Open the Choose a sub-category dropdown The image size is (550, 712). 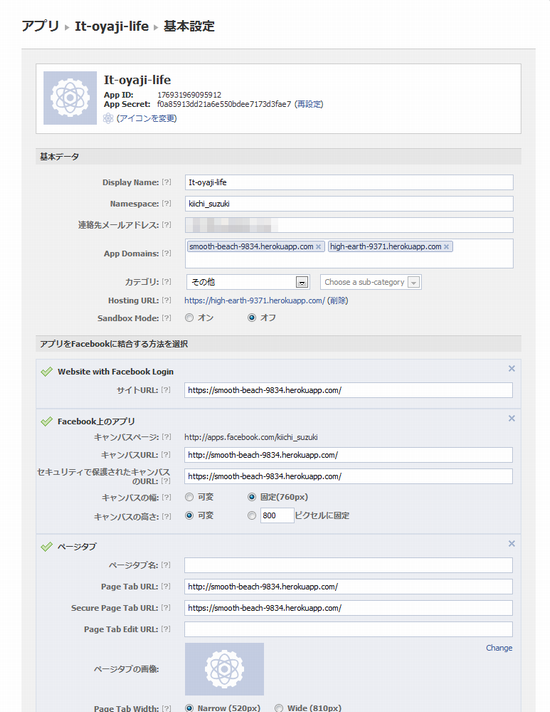[x=371, y=282]
